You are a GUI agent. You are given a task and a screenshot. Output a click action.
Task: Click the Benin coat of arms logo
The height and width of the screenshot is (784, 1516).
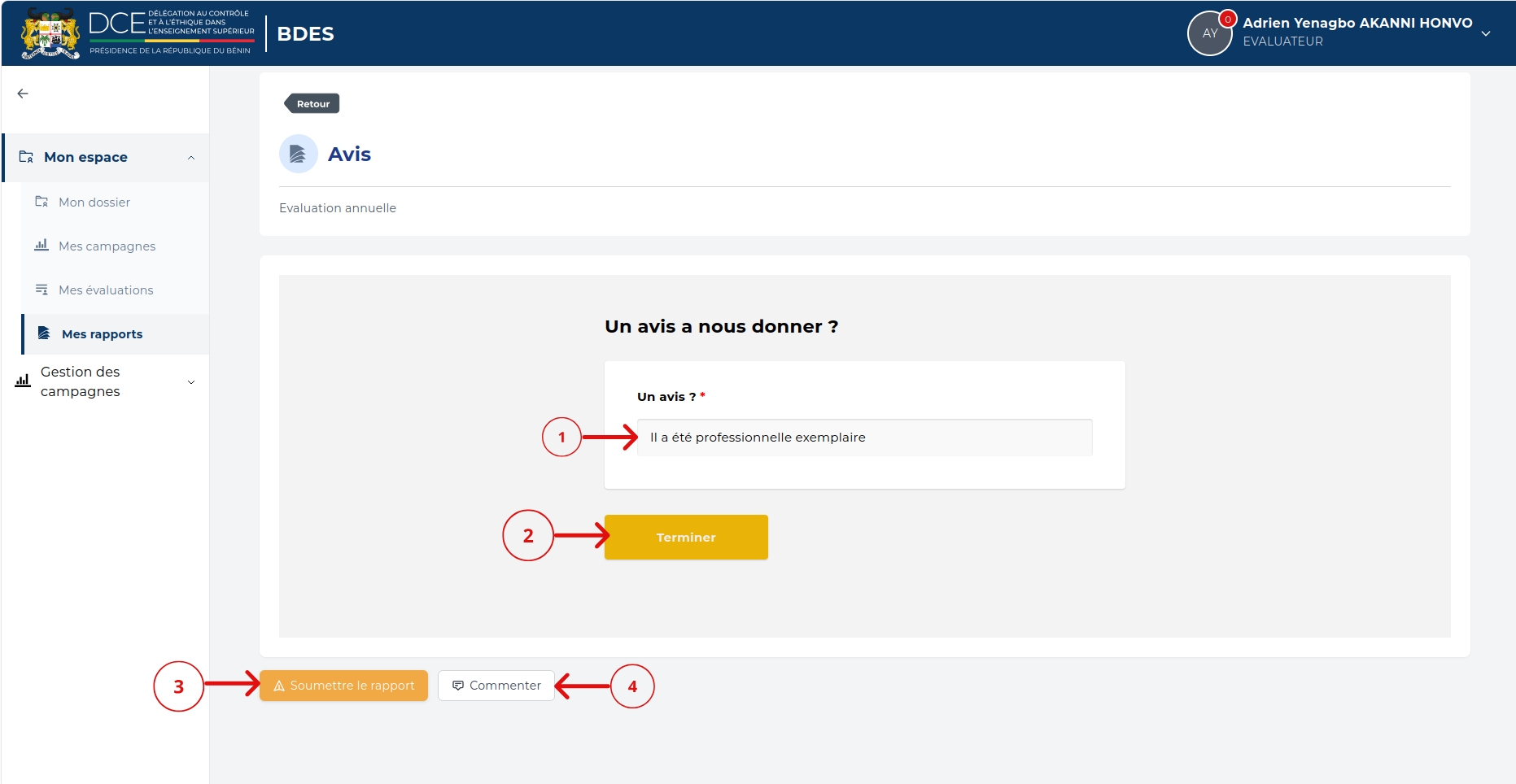[x=50, y=33]
